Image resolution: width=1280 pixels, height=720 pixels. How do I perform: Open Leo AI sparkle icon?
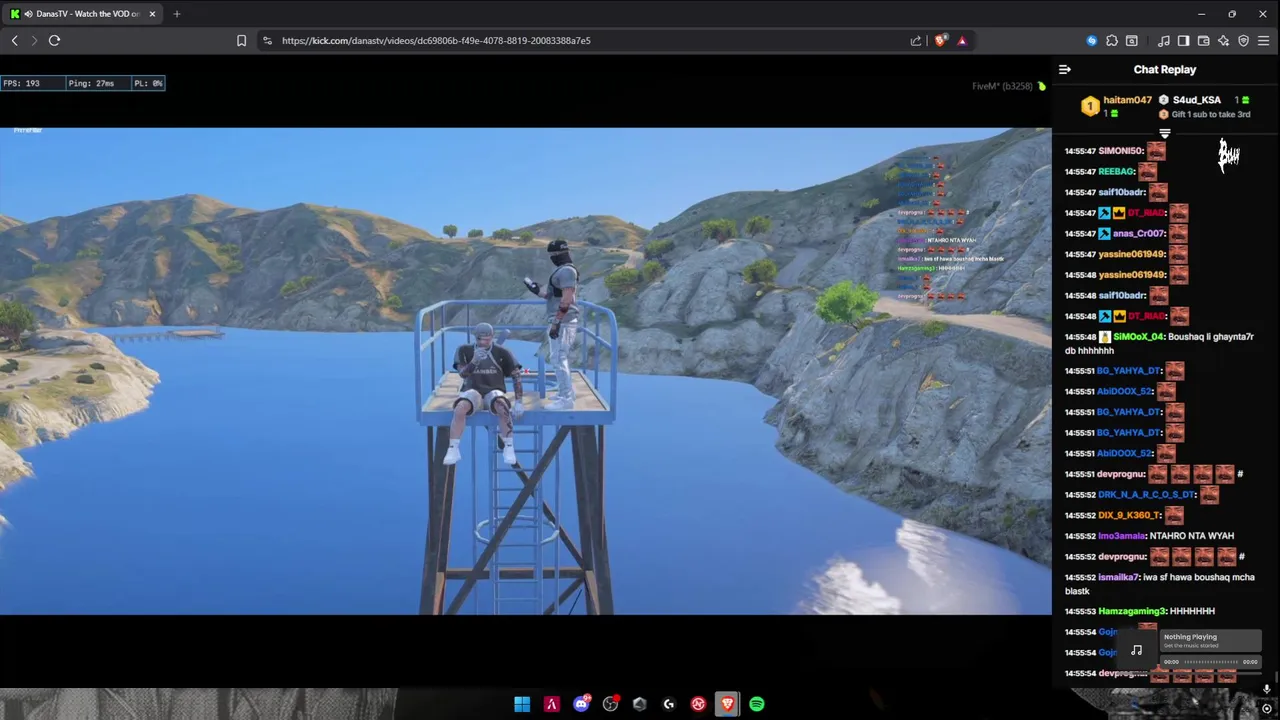pos(1223,41)
